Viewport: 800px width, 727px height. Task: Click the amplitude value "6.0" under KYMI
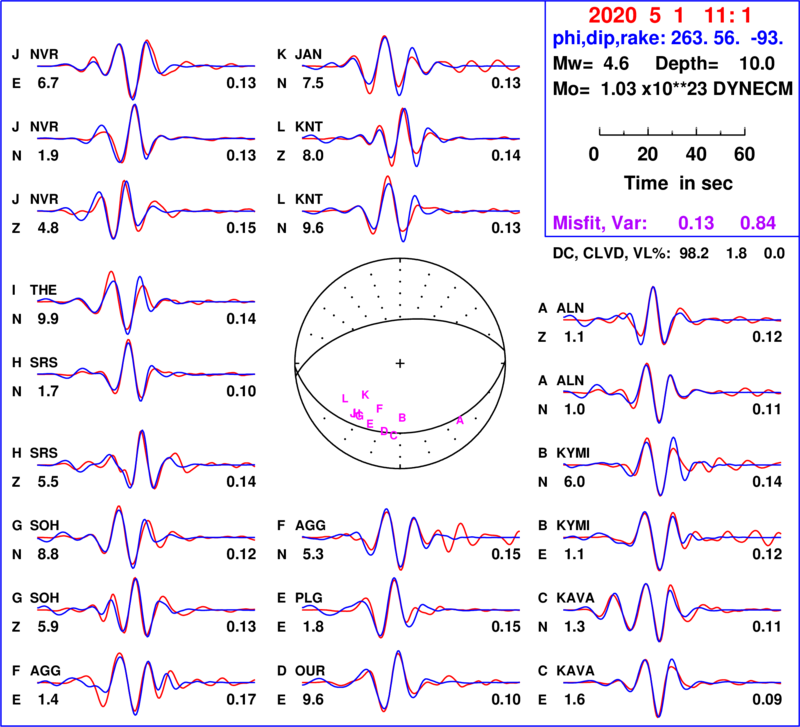click(x=574, y=482)
